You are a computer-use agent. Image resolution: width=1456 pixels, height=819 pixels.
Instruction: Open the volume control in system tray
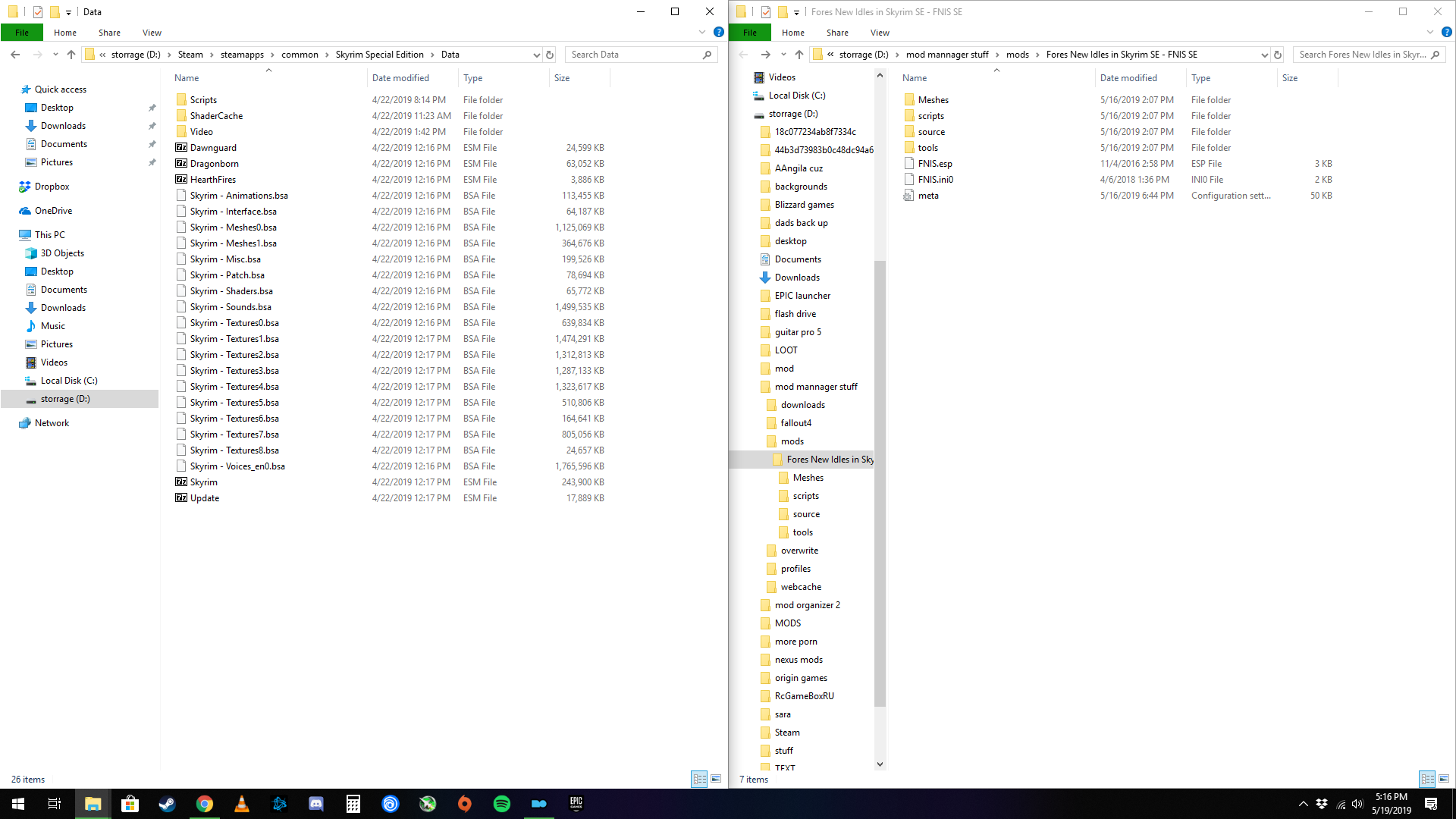(1357, 804)
